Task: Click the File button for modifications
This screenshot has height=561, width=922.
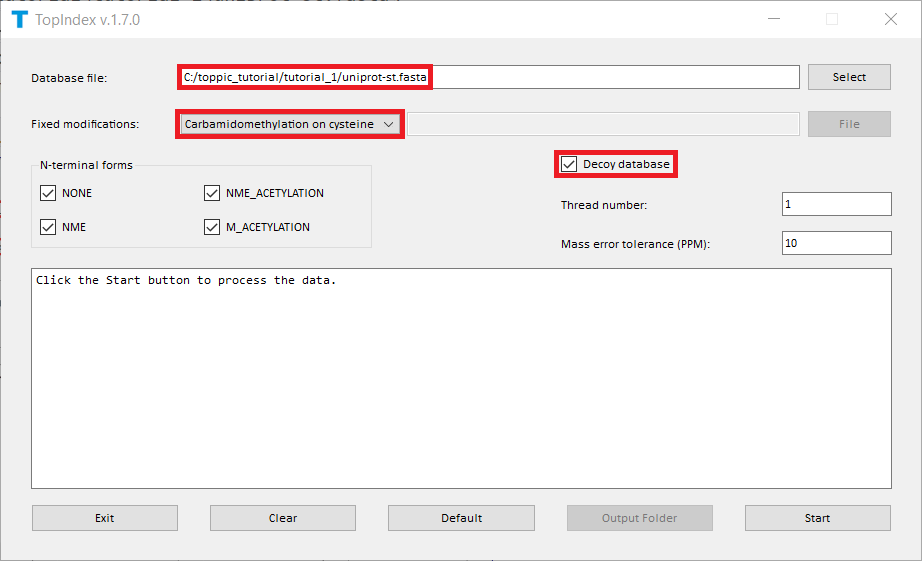Action: [x=848, y=124]
